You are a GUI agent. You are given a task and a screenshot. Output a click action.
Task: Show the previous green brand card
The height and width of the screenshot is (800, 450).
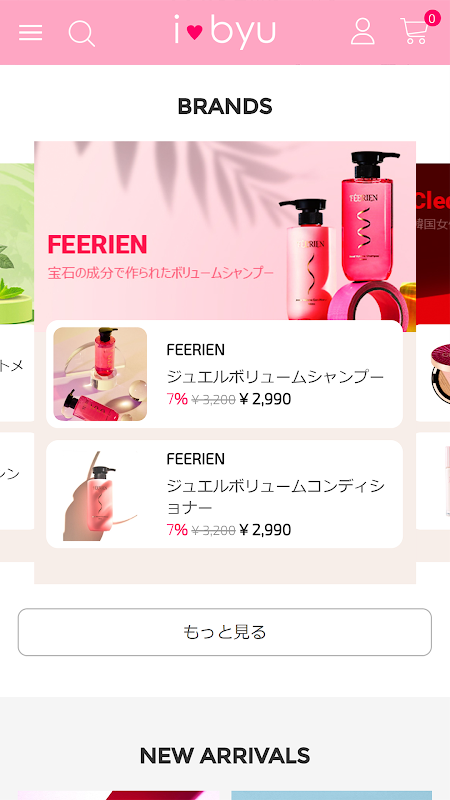17,243
